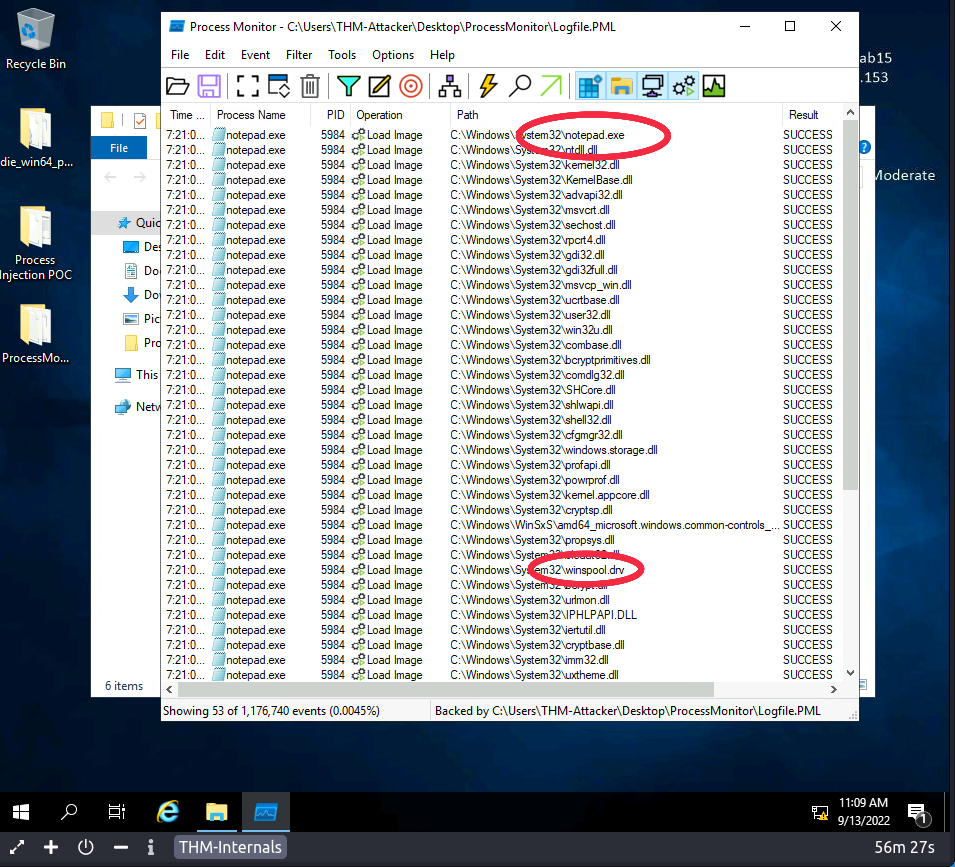Click the Find magnifying glass icon
This screenshot has height=867, width=955.
520,86
